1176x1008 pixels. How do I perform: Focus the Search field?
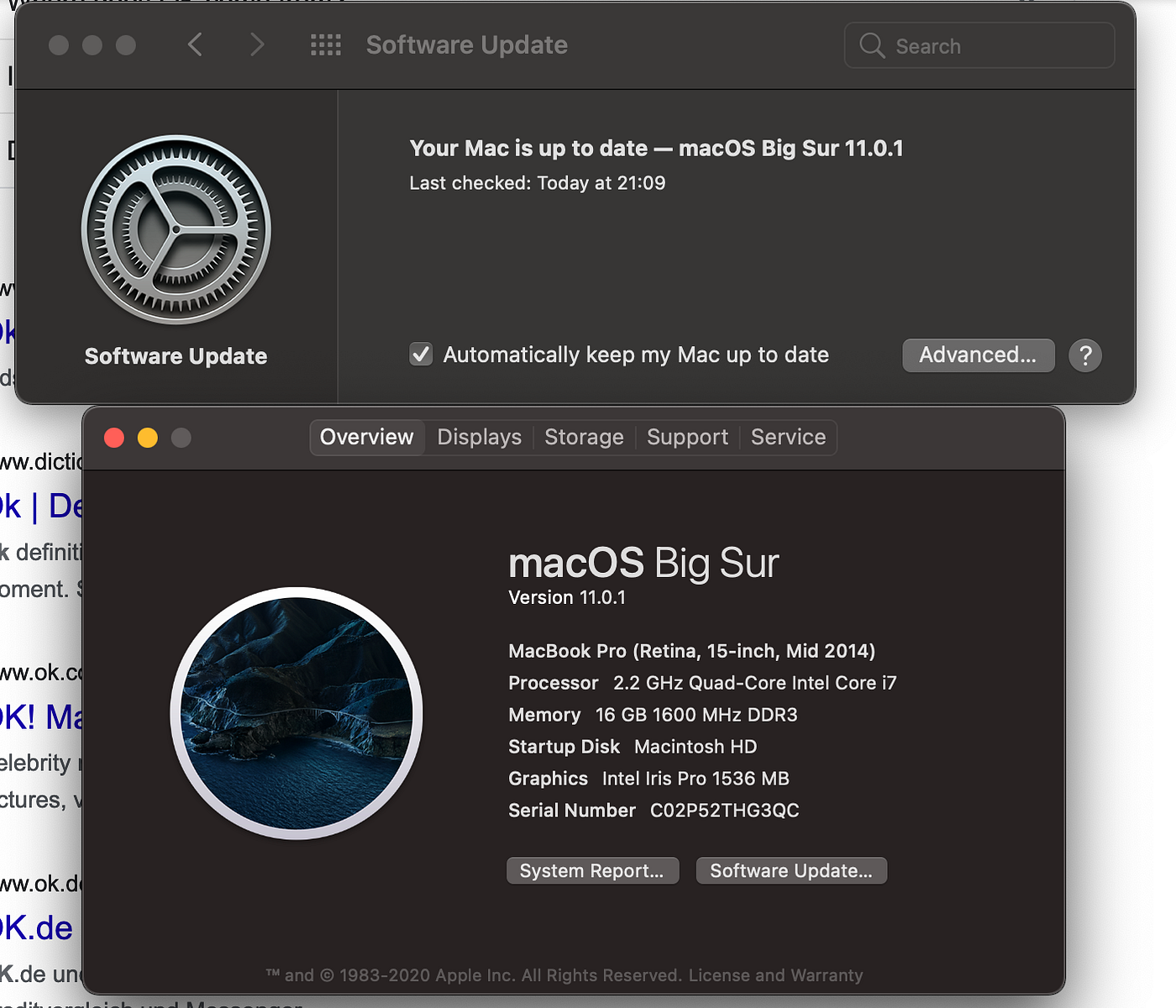pyautogui.click(x=979, y=45)
